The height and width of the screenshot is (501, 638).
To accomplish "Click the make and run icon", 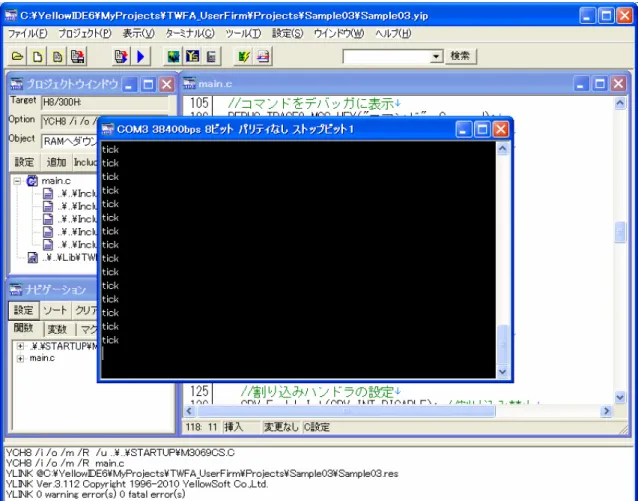I will click(x=121, y=57).
